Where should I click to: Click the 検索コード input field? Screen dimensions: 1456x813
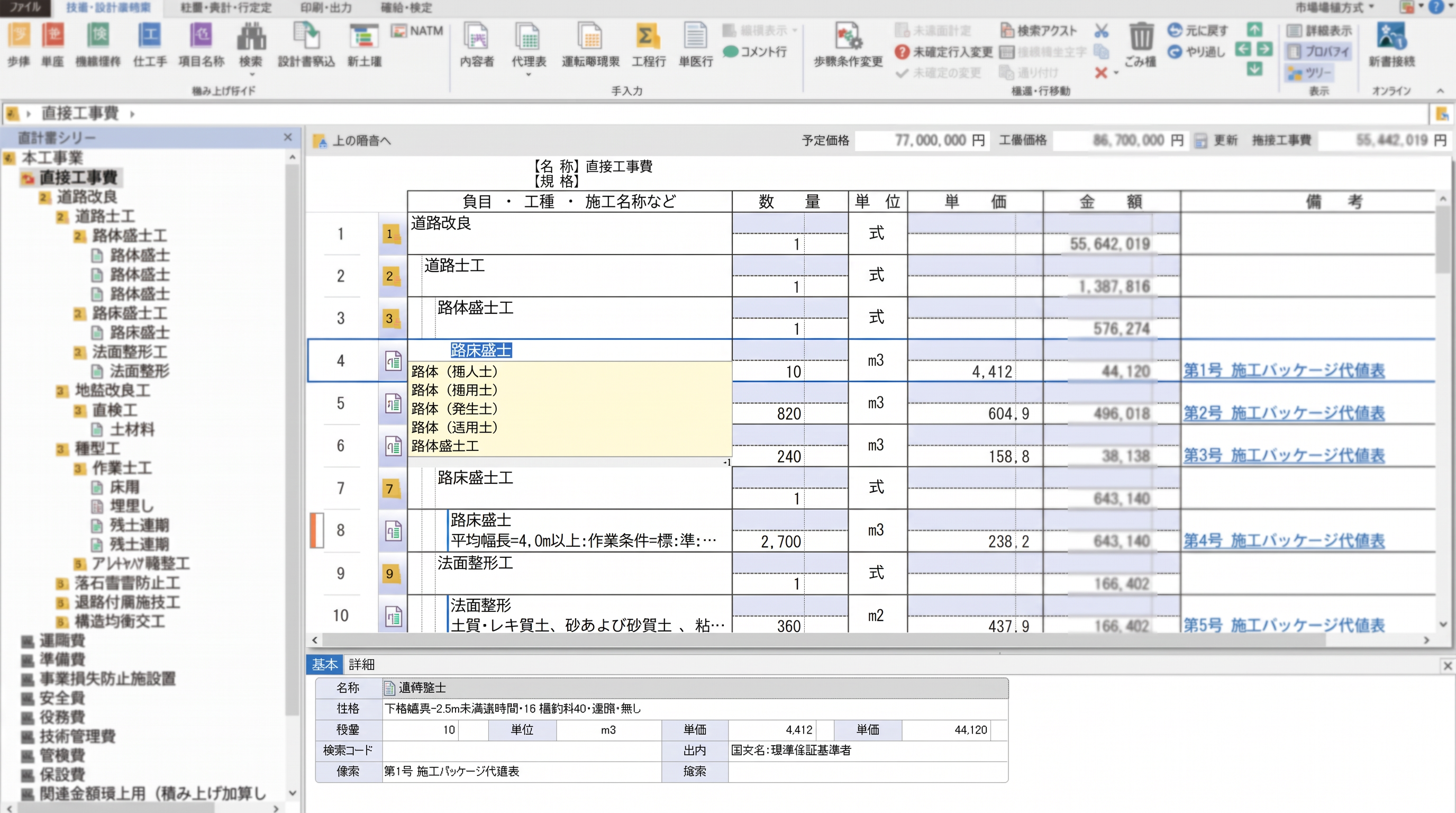point(521,750)
